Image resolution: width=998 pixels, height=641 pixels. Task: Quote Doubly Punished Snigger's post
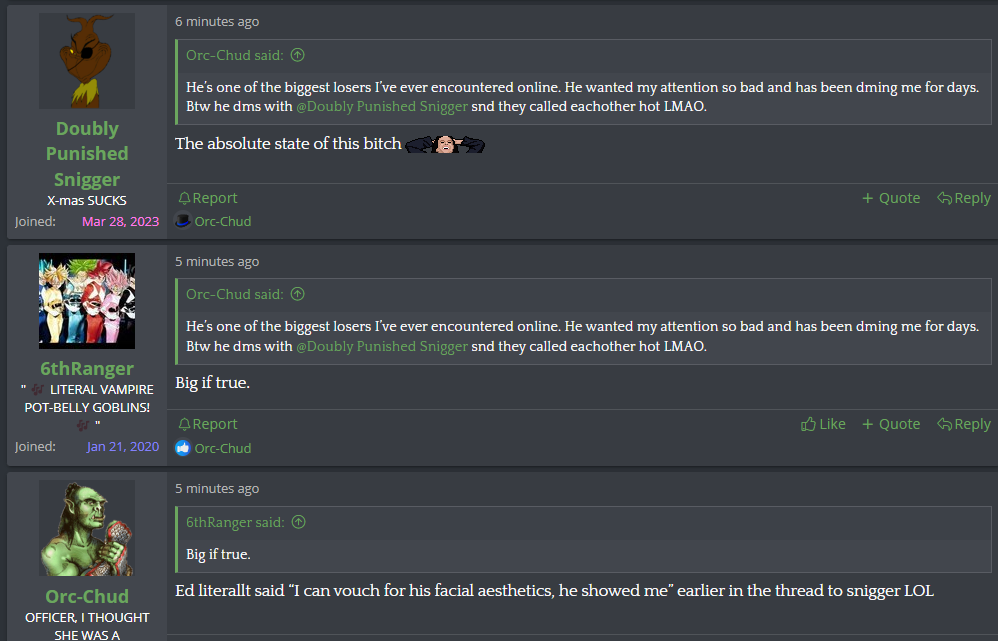891,198
